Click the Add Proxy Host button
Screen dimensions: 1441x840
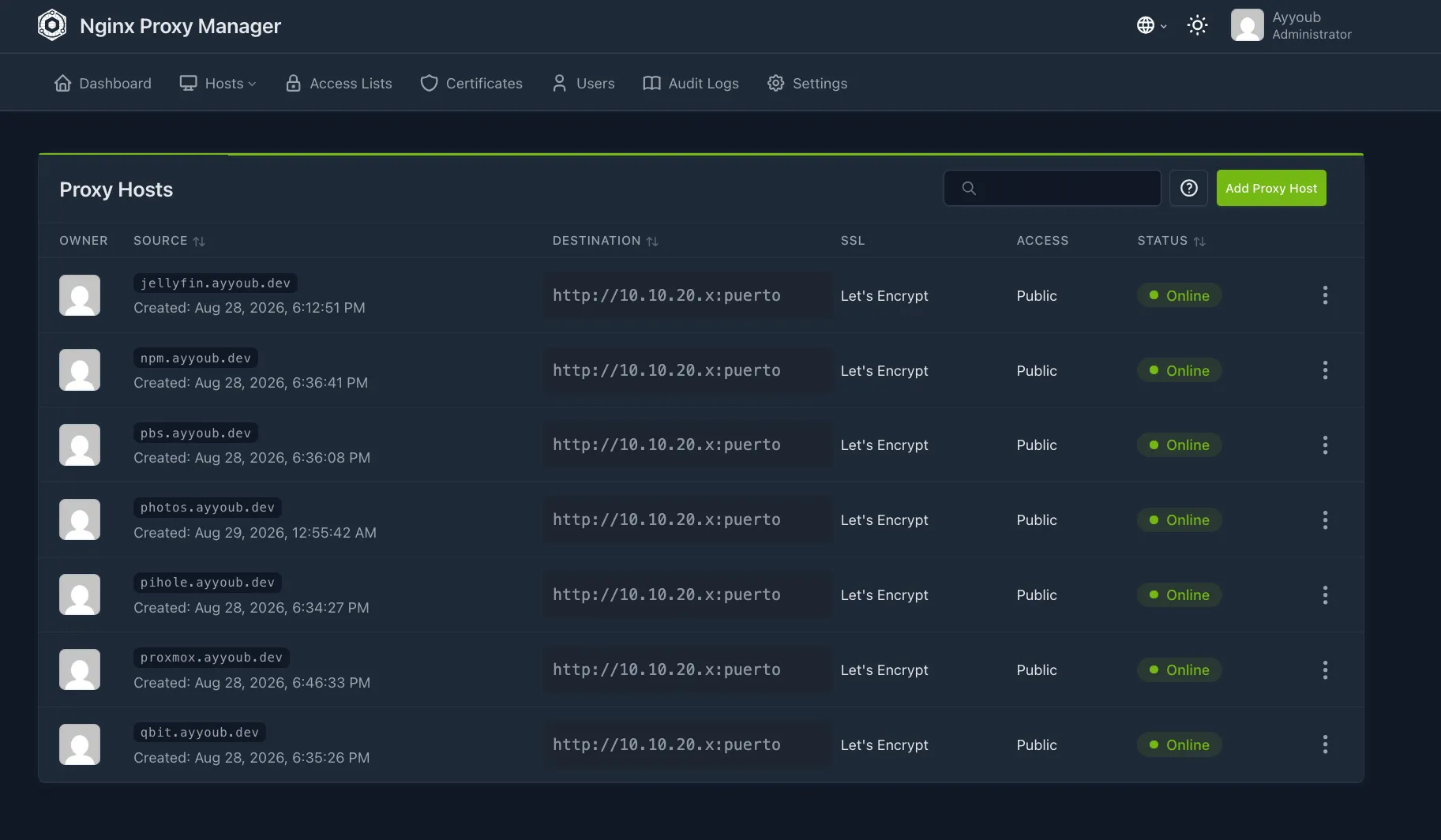point(1271,188)
